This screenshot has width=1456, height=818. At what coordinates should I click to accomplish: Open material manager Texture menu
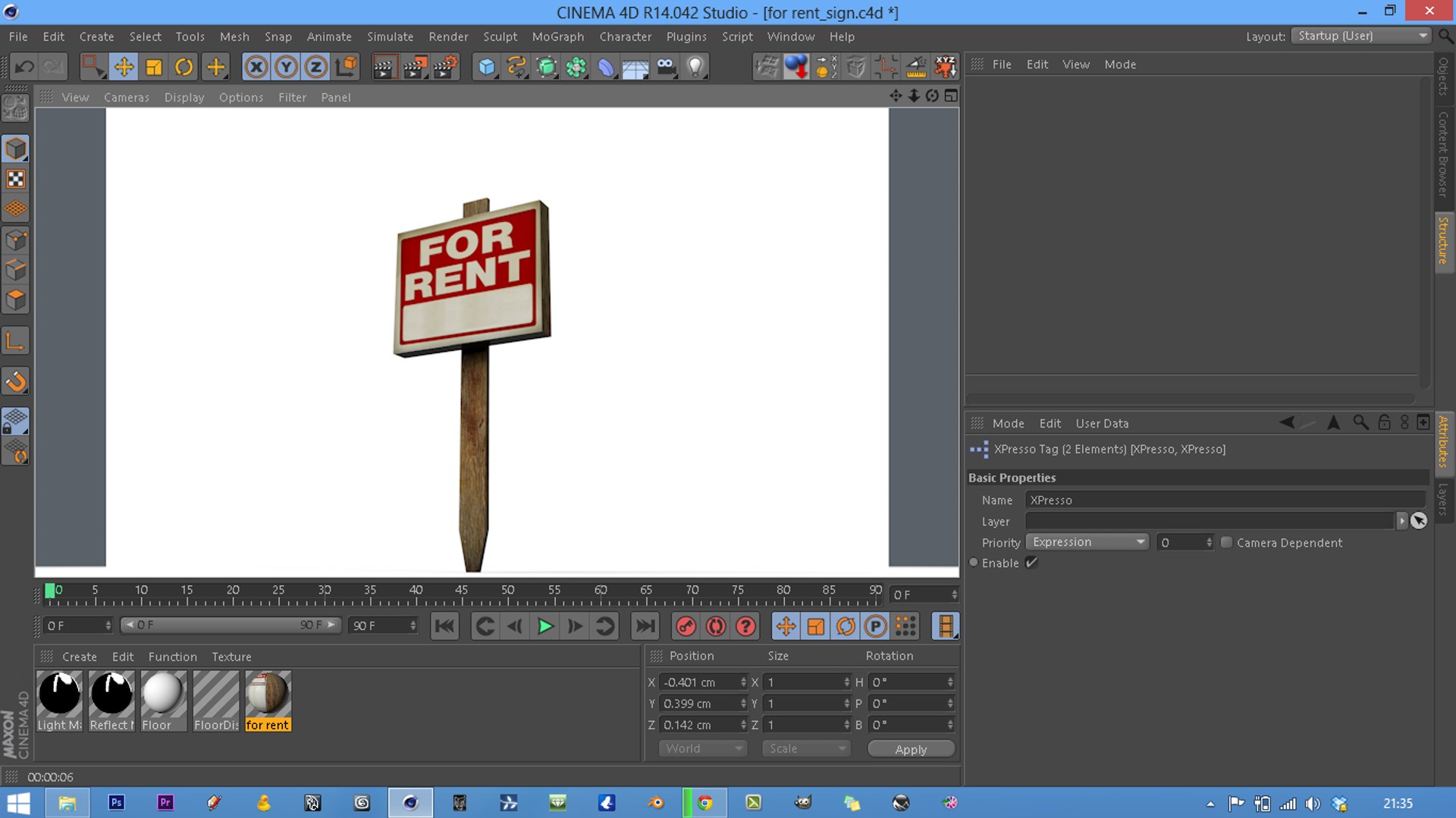tap(231, 657)
